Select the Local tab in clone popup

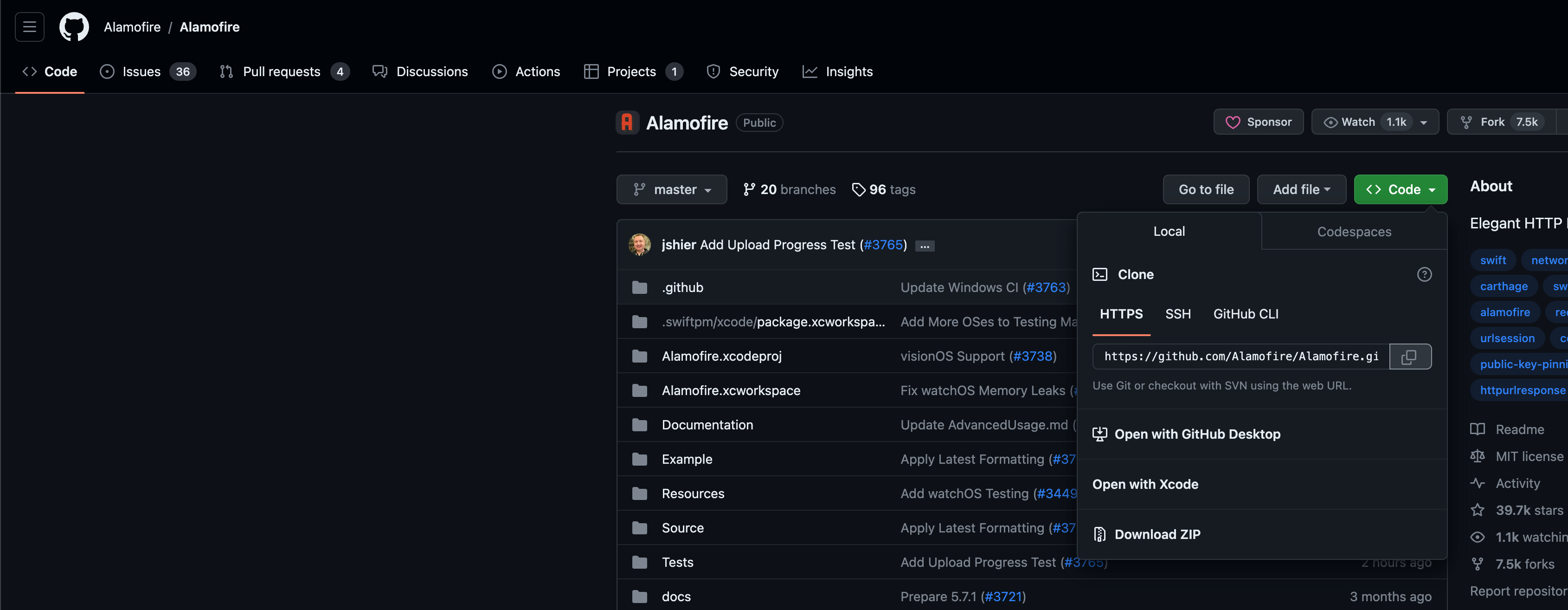tap(1169, 232)
